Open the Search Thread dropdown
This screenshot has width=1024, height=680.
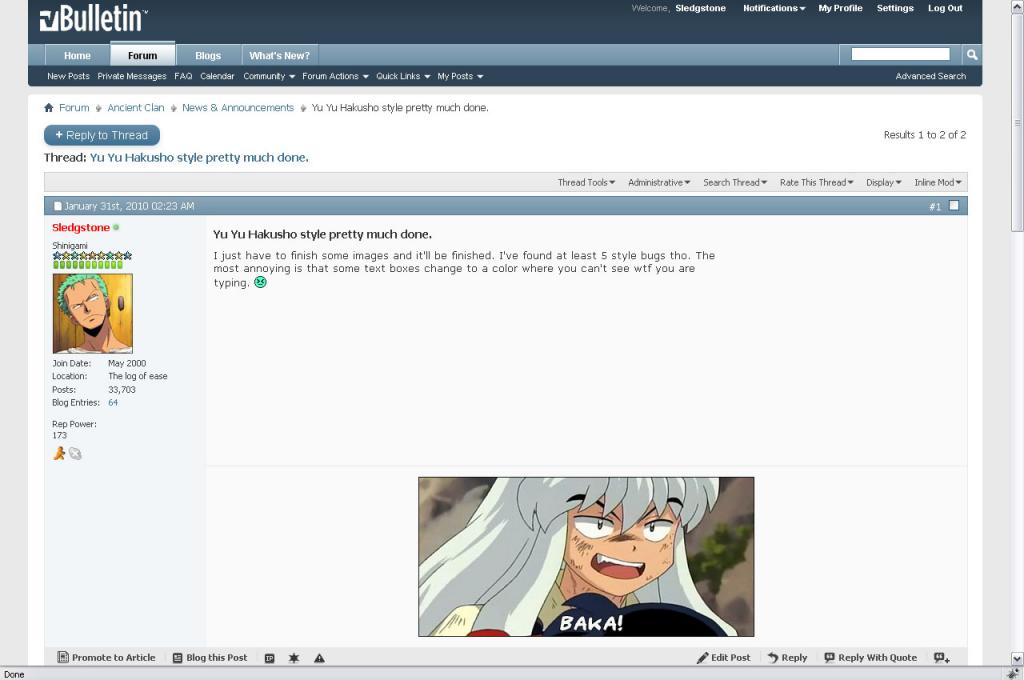pyautogui.click(x=735, y=183)
